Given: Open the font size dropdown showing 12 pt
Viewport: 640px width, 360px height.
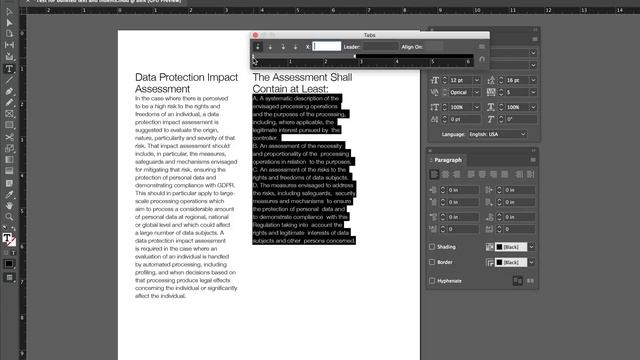Looking at the screenshot, I should (476, 80).
